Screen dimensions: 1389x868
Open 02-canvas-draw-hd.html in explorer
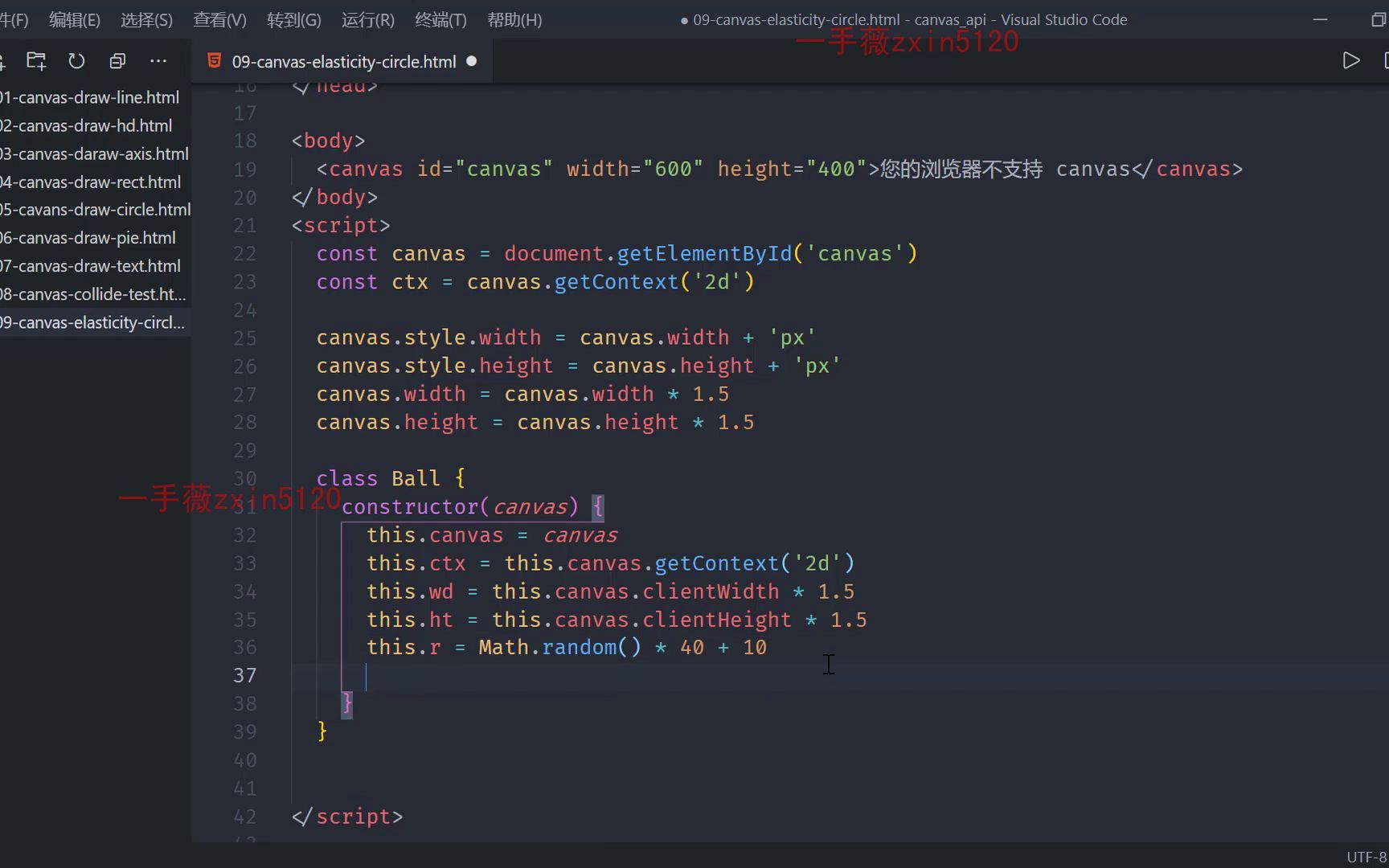95,125
